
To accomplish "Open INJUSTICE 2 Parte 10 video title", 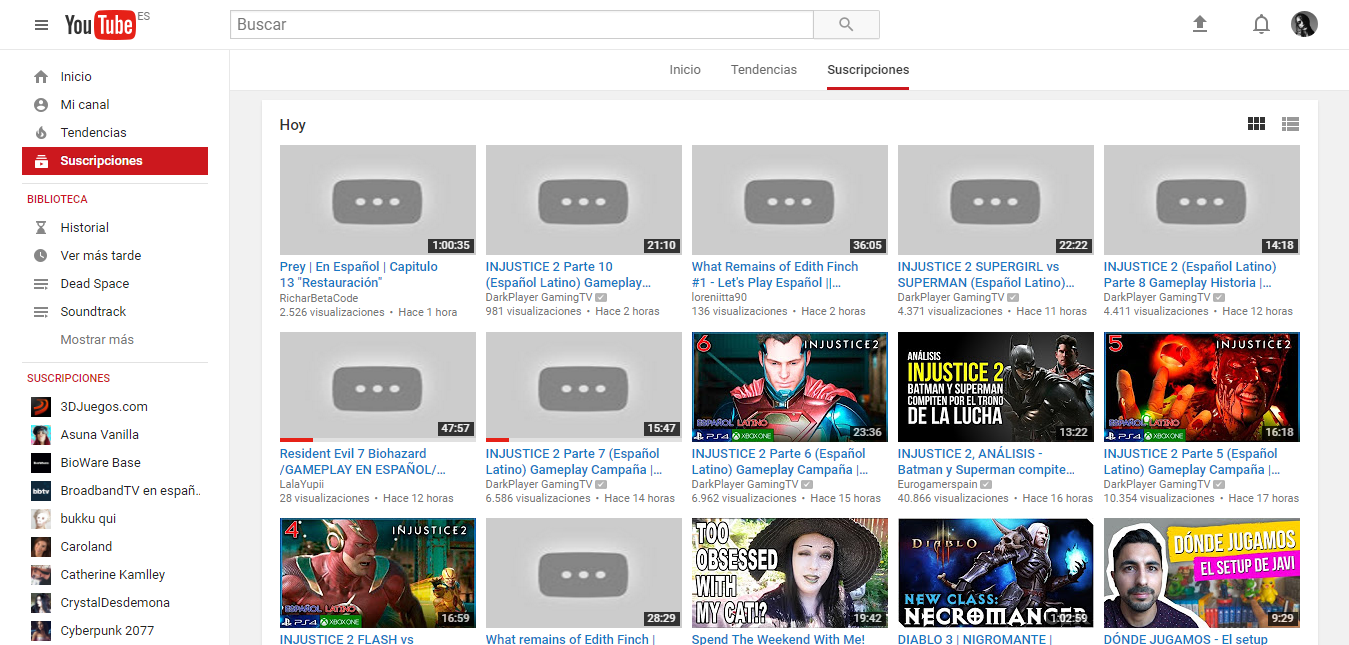I will (568, 275).
